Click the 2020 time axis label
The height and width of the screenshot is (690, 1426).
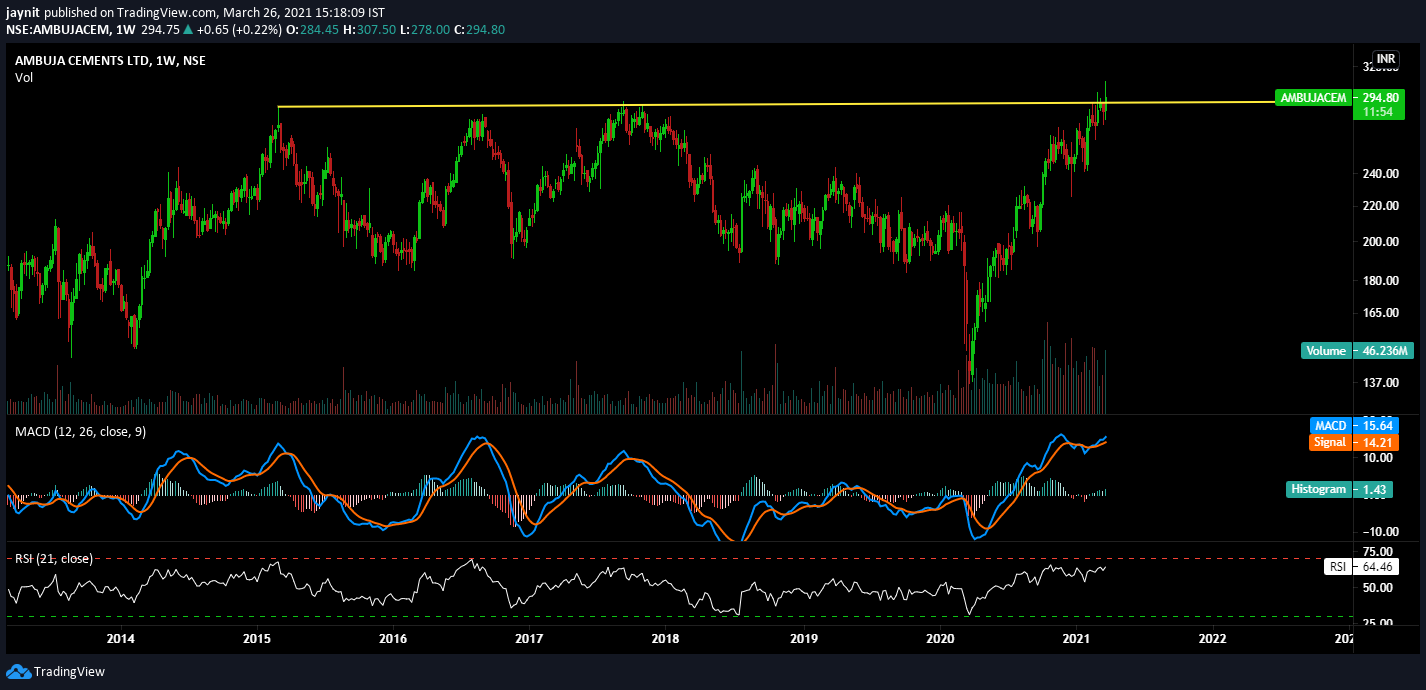pos(940,638)
